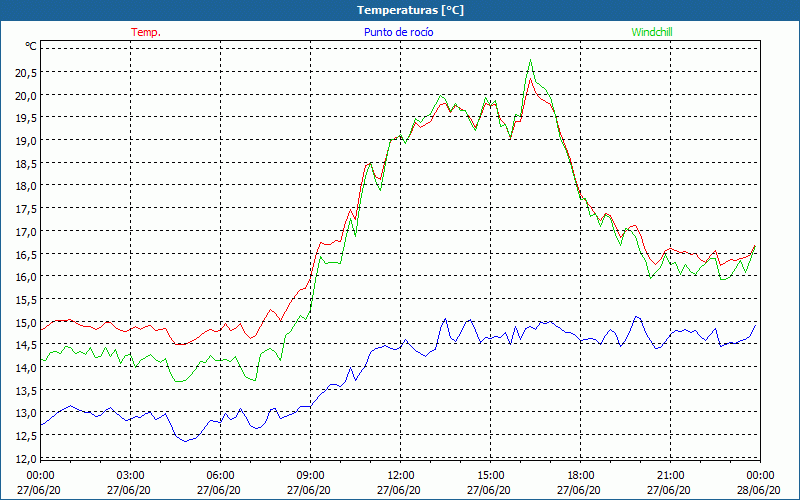
Task: Click the 16,0 y-axis value
Action: click(x=26, y=277)
